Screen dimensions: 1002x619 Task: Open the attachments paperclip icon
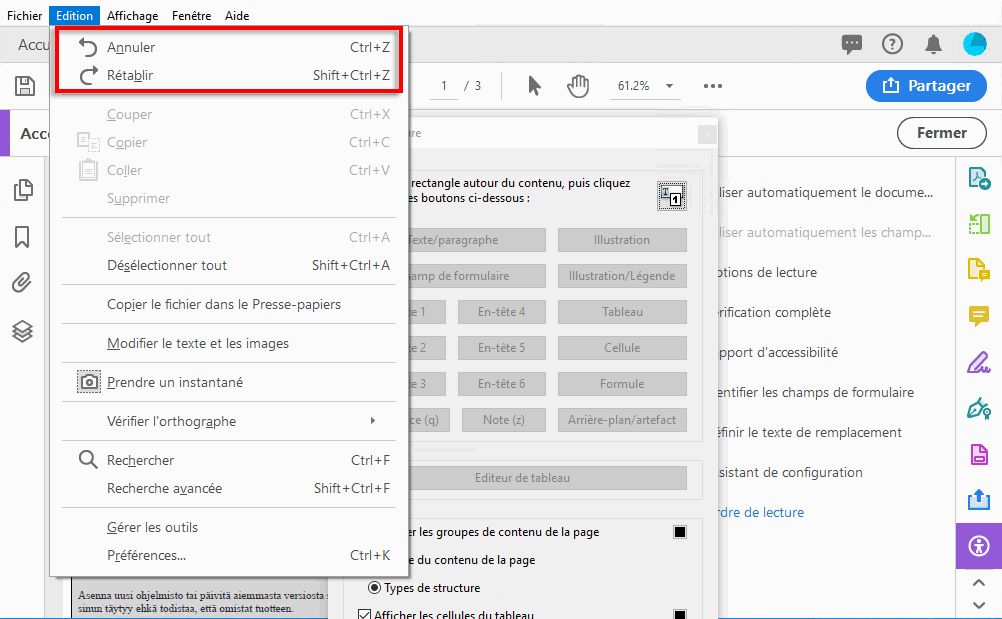coord(22,282)
